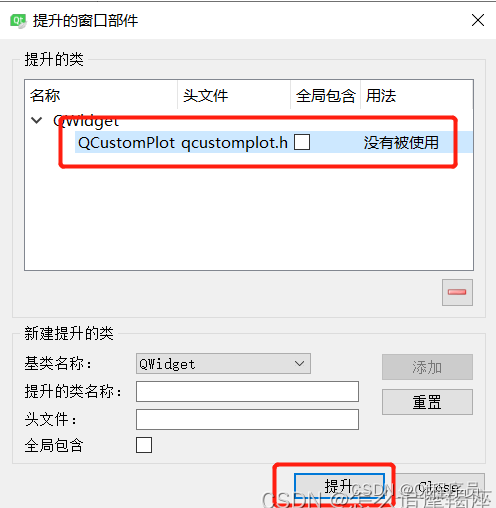Focus the 头文件 input field
Viewport: 496px width, 508px height.
247,419
